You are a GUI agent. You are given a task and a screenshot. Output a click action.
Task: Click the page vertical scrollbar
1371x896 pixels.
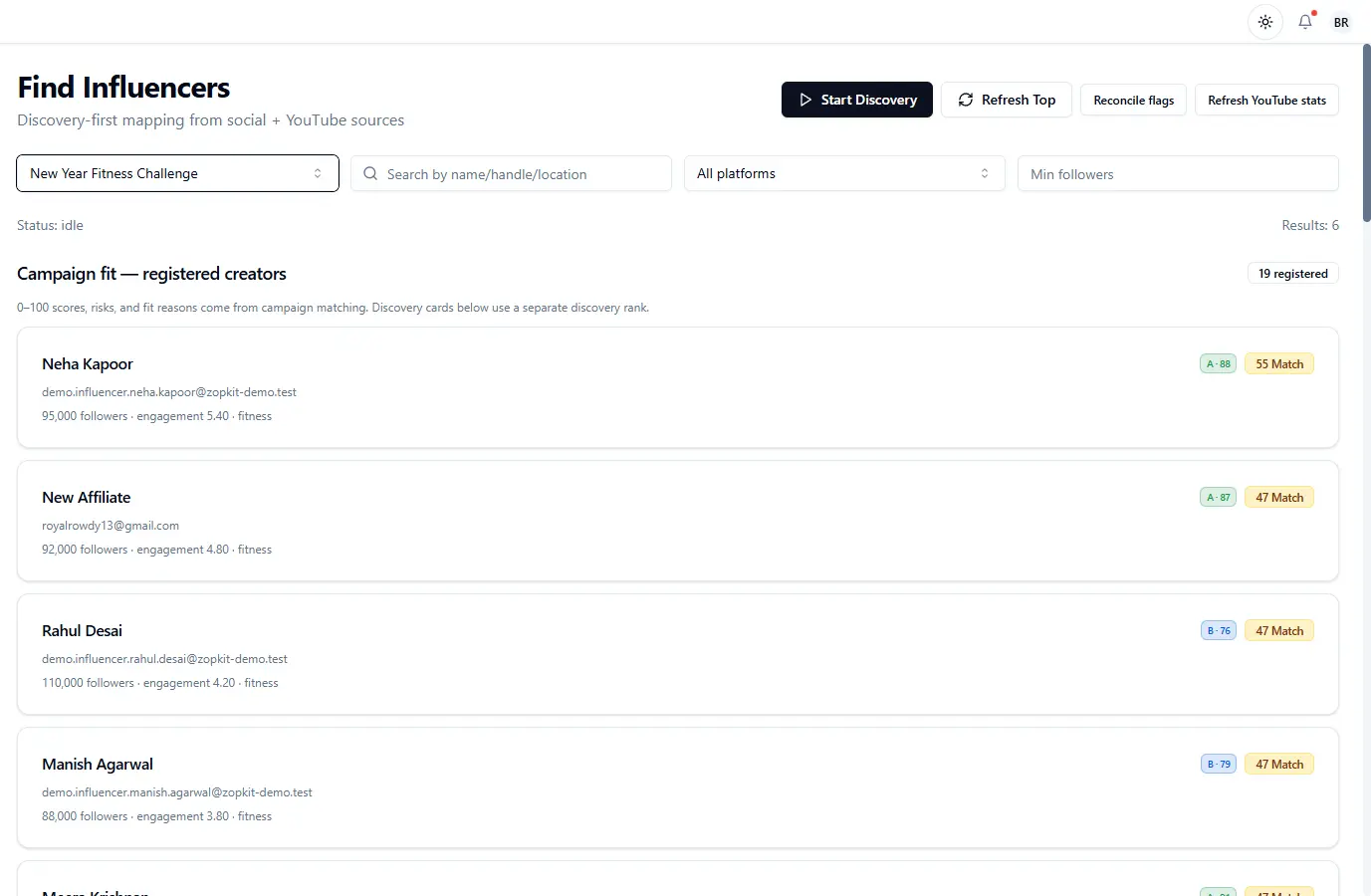(x=1366, y=133)
